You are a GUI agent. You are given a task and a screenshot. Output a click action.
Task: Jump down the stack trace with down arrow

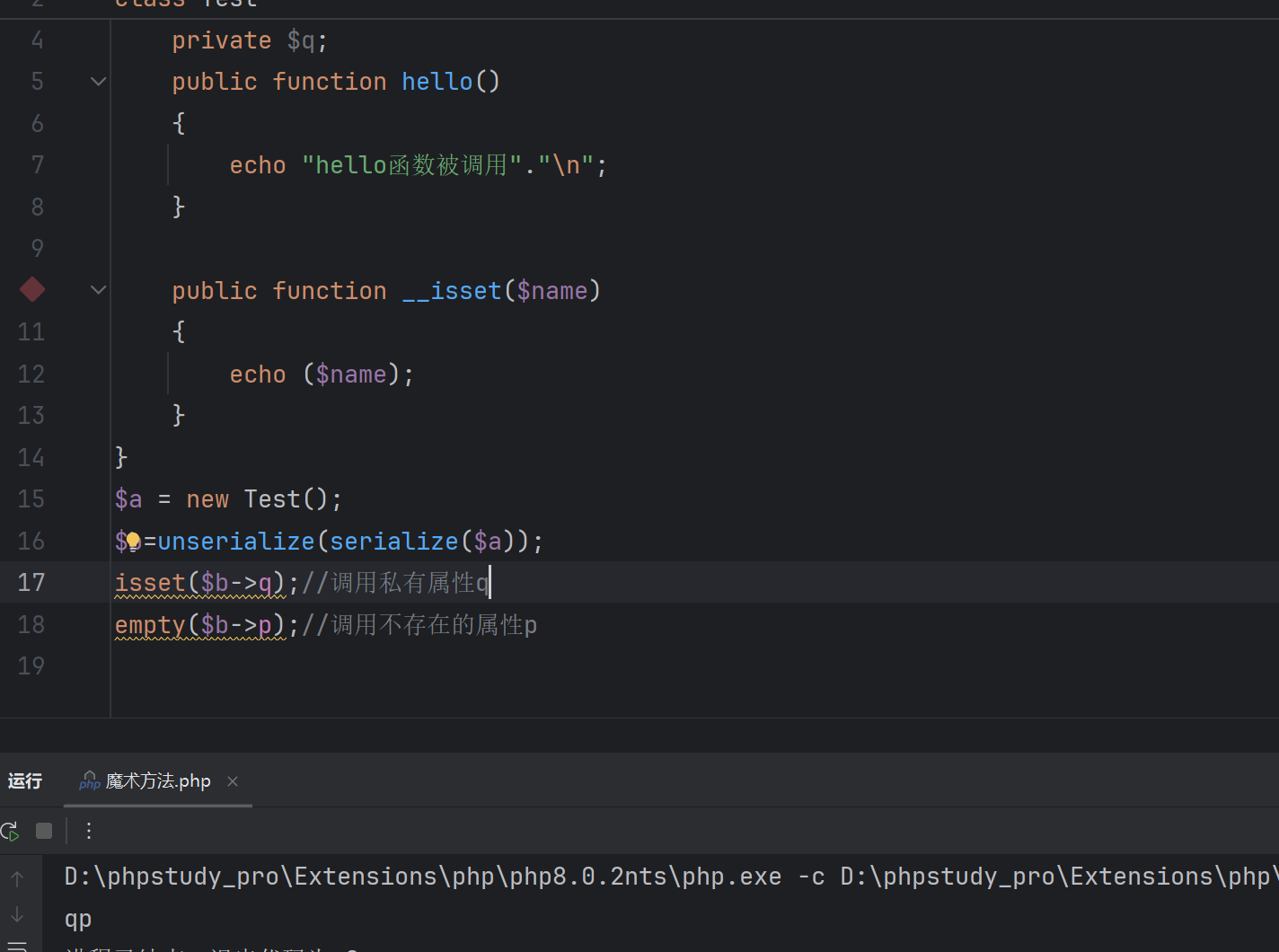pyautogui.click(x=17, y=915)
